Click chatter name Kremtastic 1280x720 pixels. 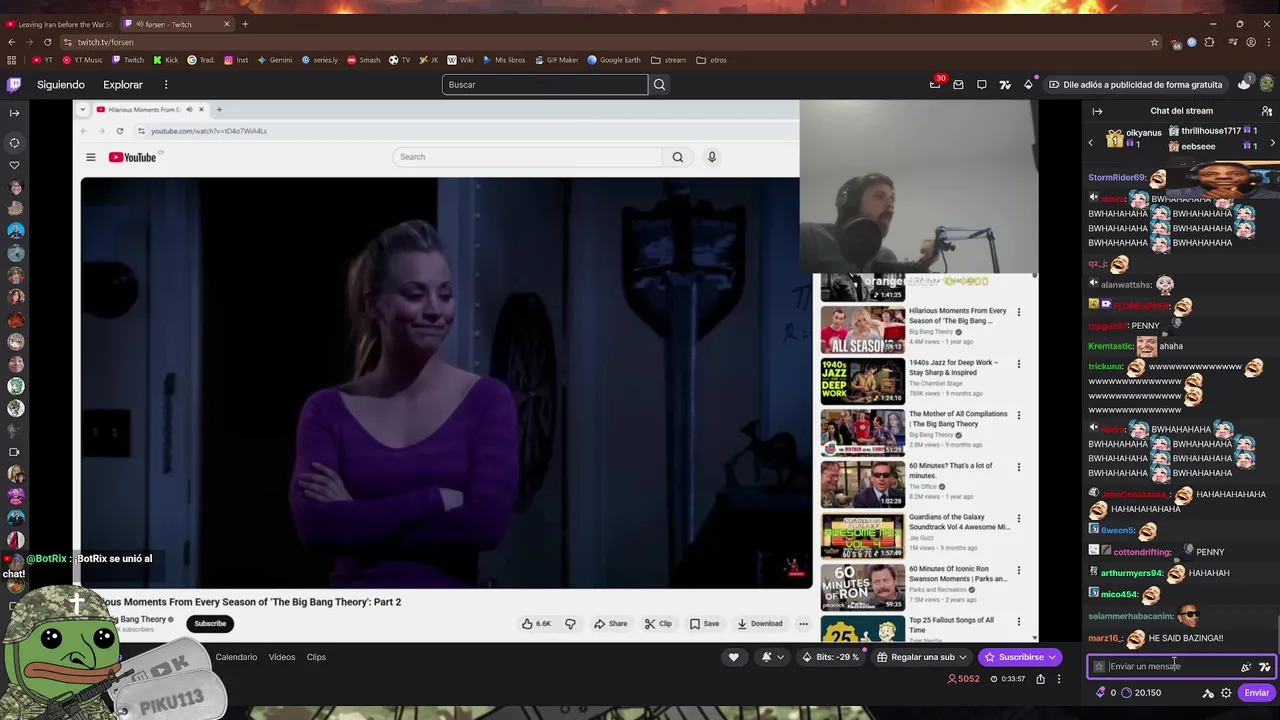(1109, 346)
